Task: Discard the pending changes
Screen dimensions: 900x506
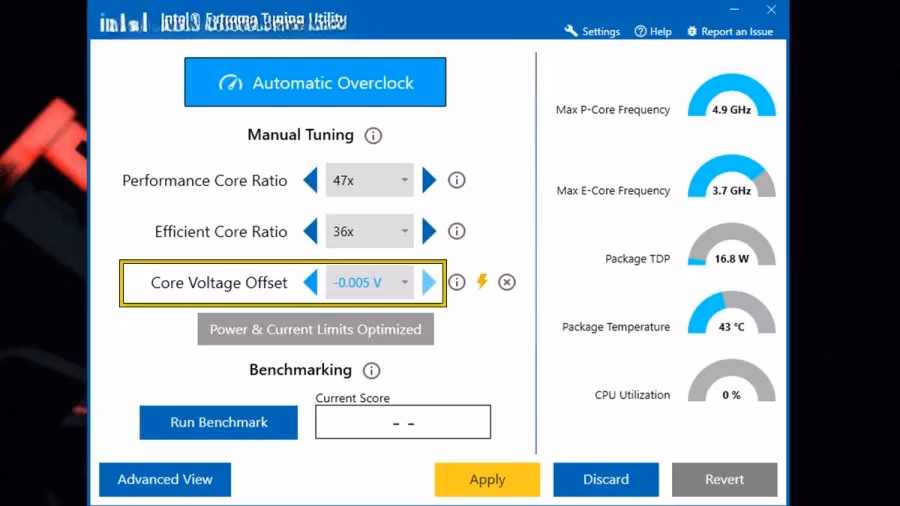Action: pos(606,479)
